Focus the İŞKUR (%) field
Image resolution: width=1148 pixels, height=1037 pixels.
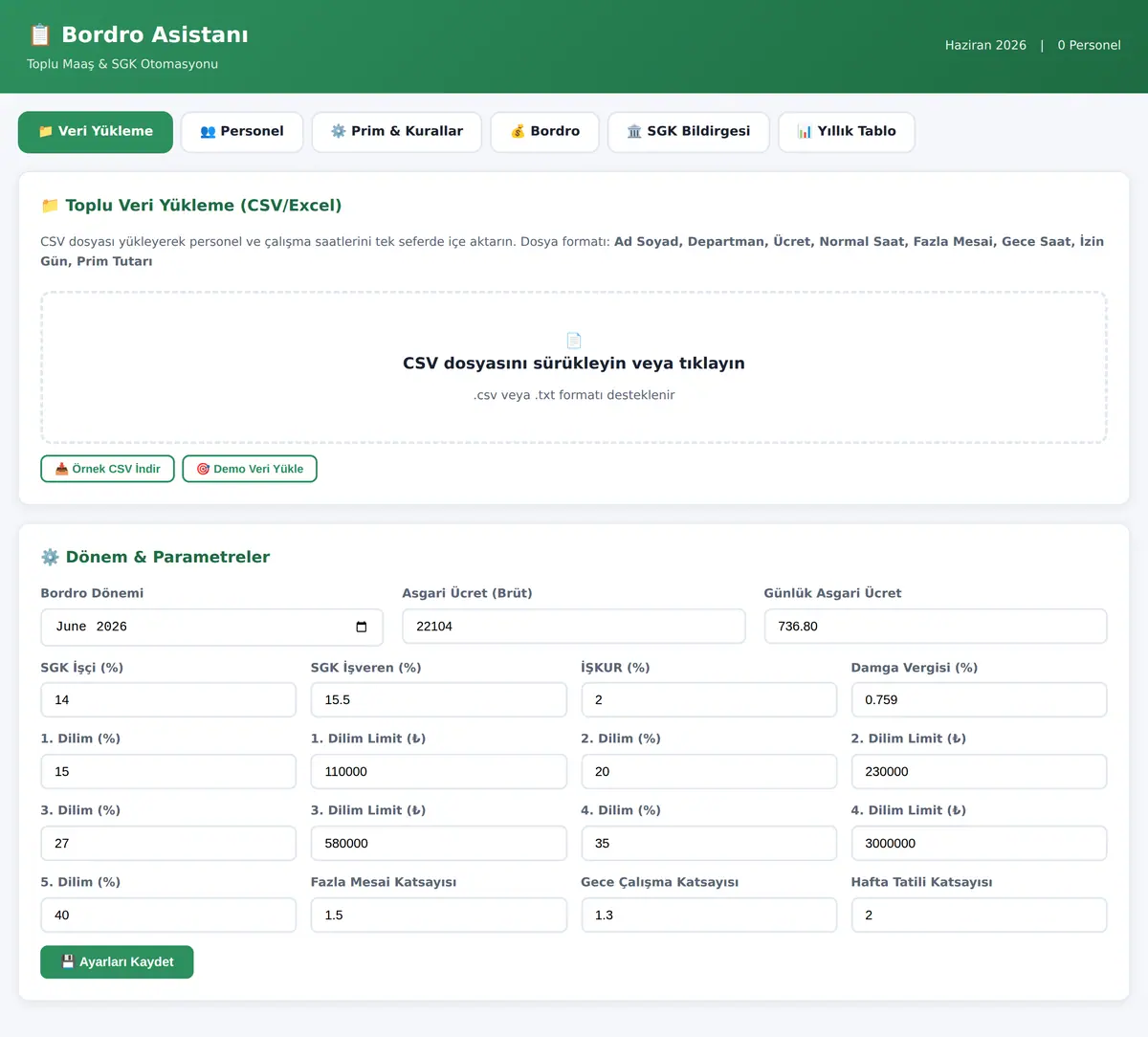coord(709,700)
